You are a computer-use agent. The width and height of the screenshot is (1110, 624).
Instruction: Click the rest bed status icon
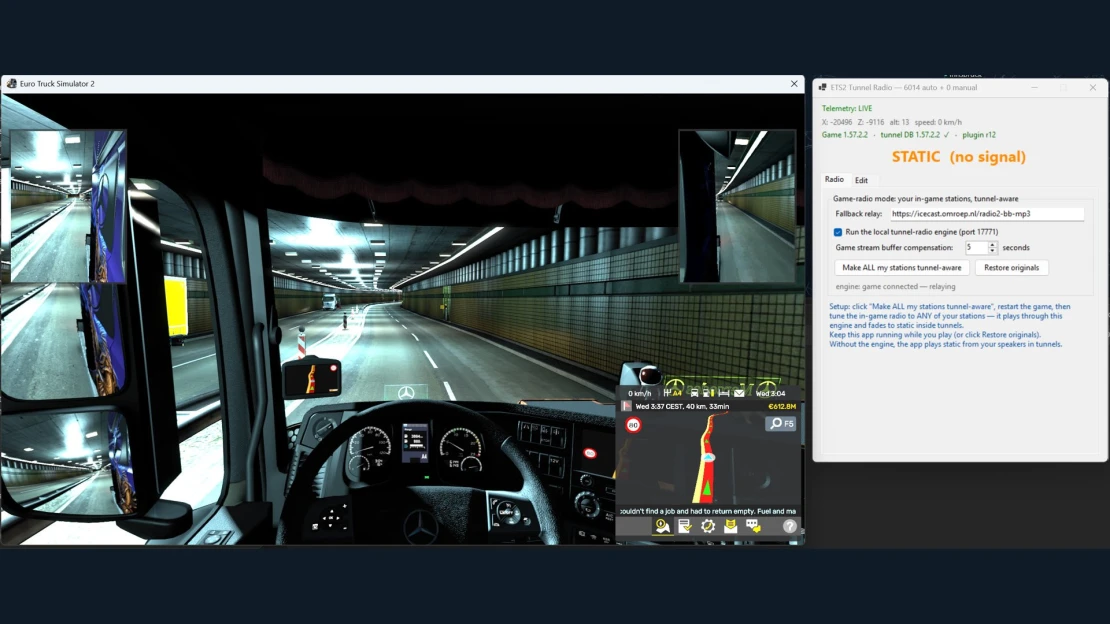723,393
